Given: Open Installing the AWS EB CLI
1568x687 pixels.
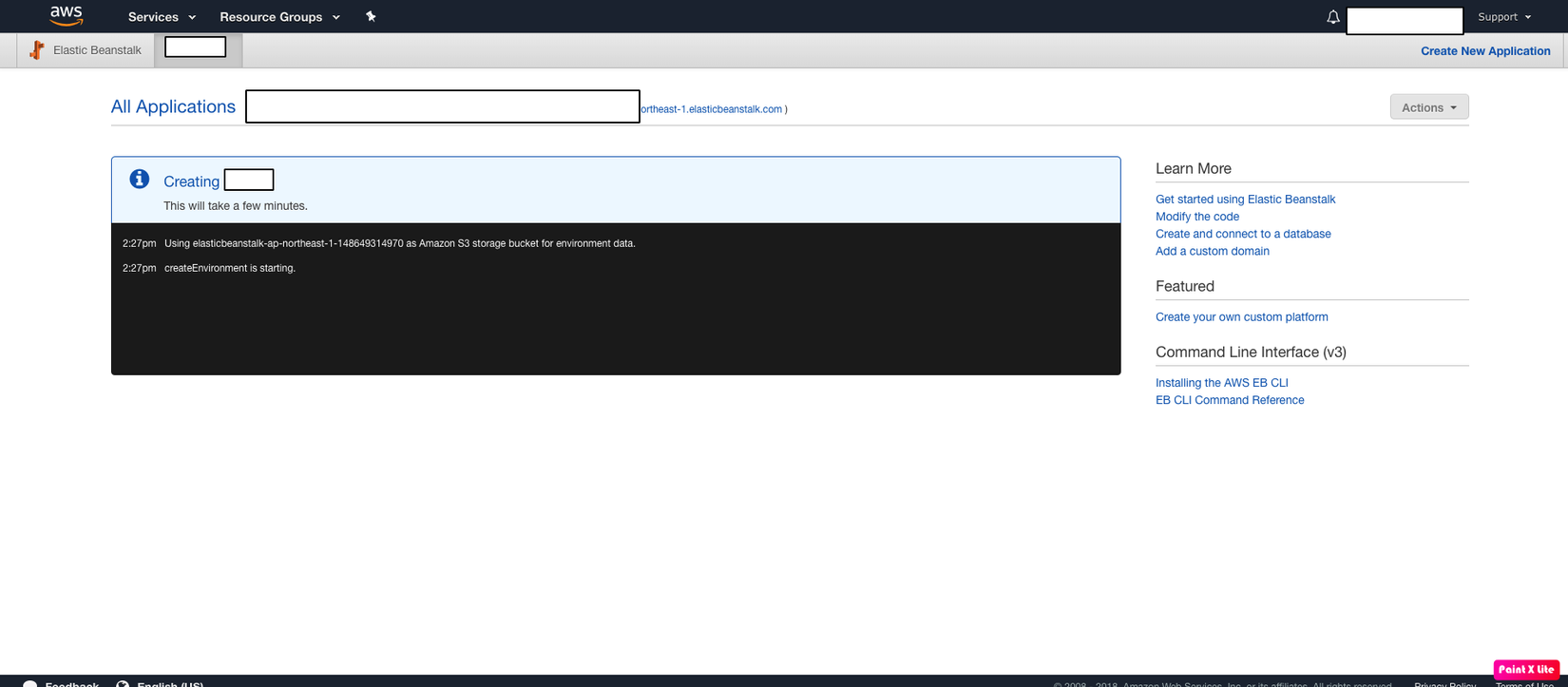Looking at the screenshot, I should [x=1222, y=383].
